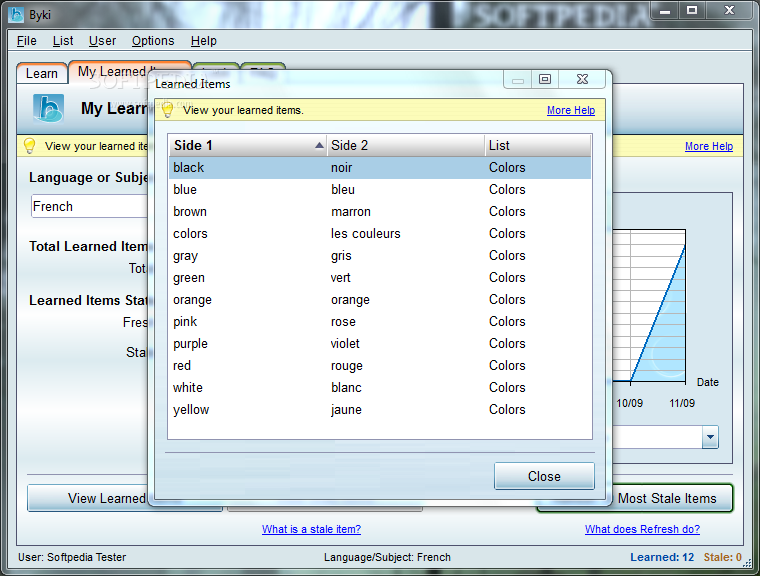Screen dimensions: 760x576
Task: Click the 'marron' cell
Action: (x=351, y=211)
